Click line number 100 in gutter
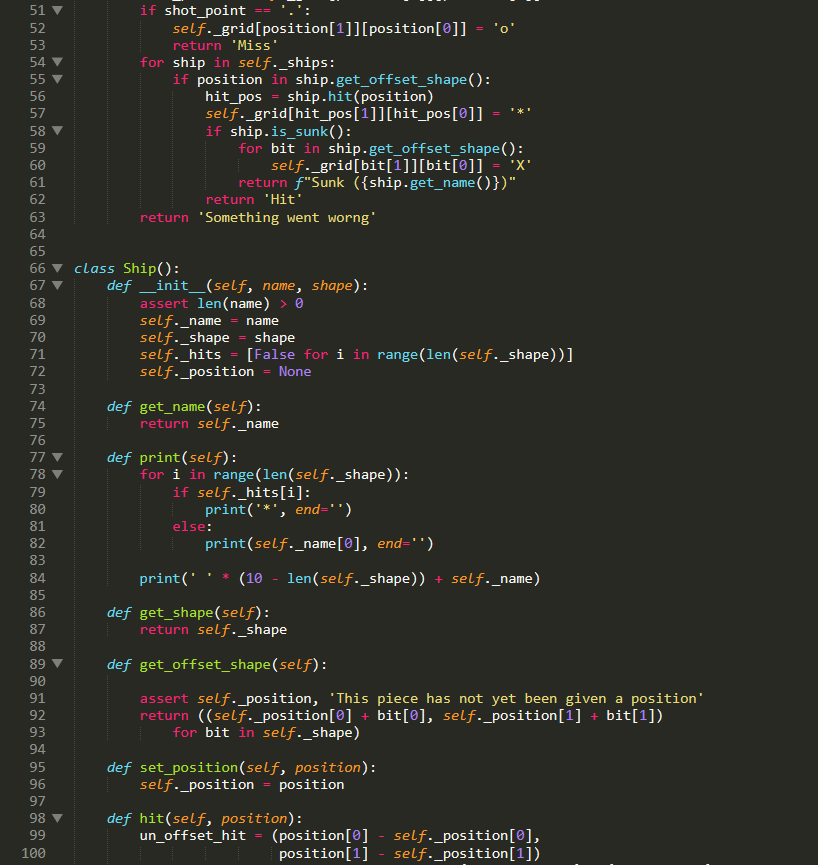This screenshot has height=865, width=818. click(34, 853)
